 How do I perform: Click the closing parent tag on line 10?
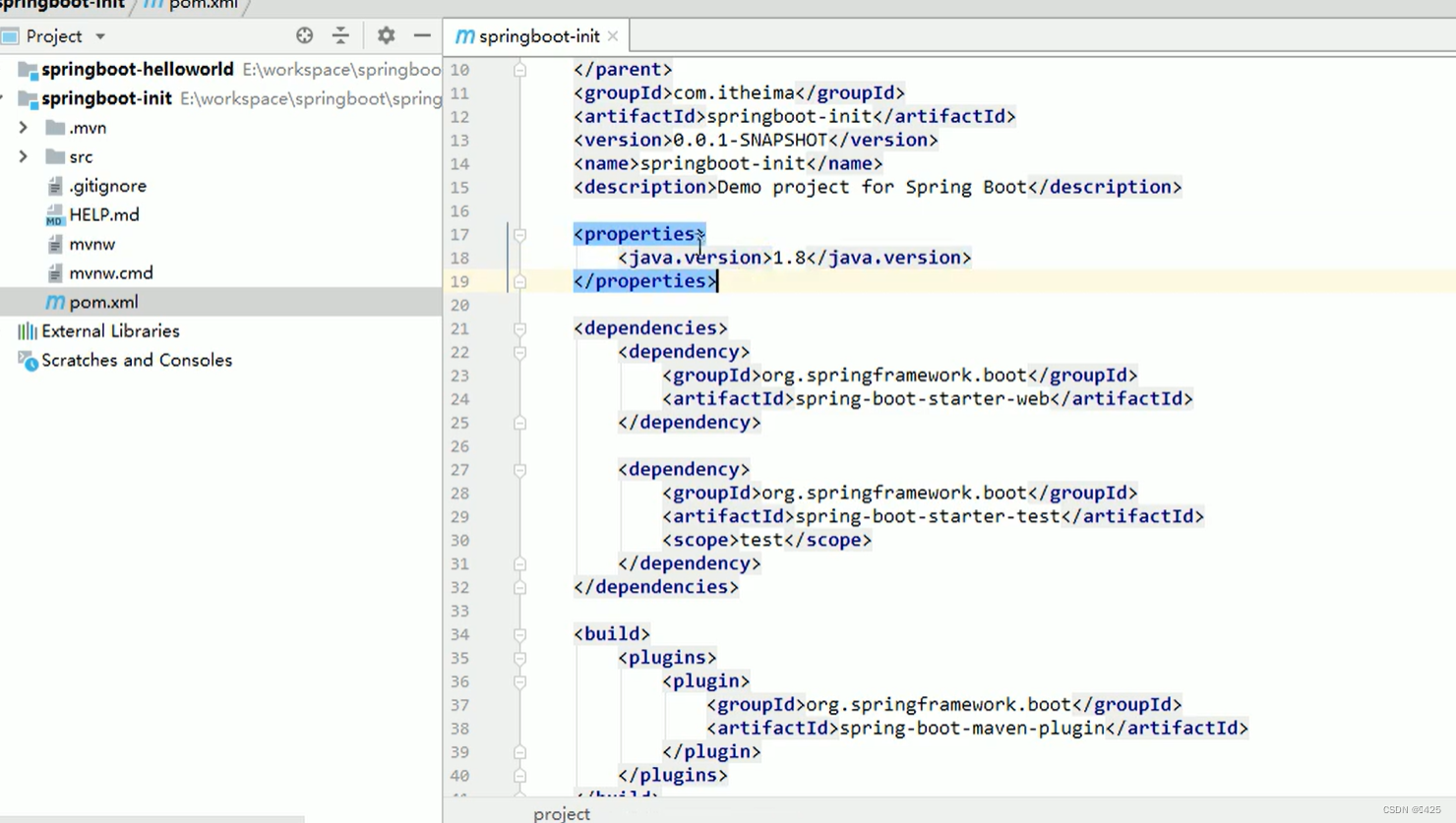click(623, 69)
